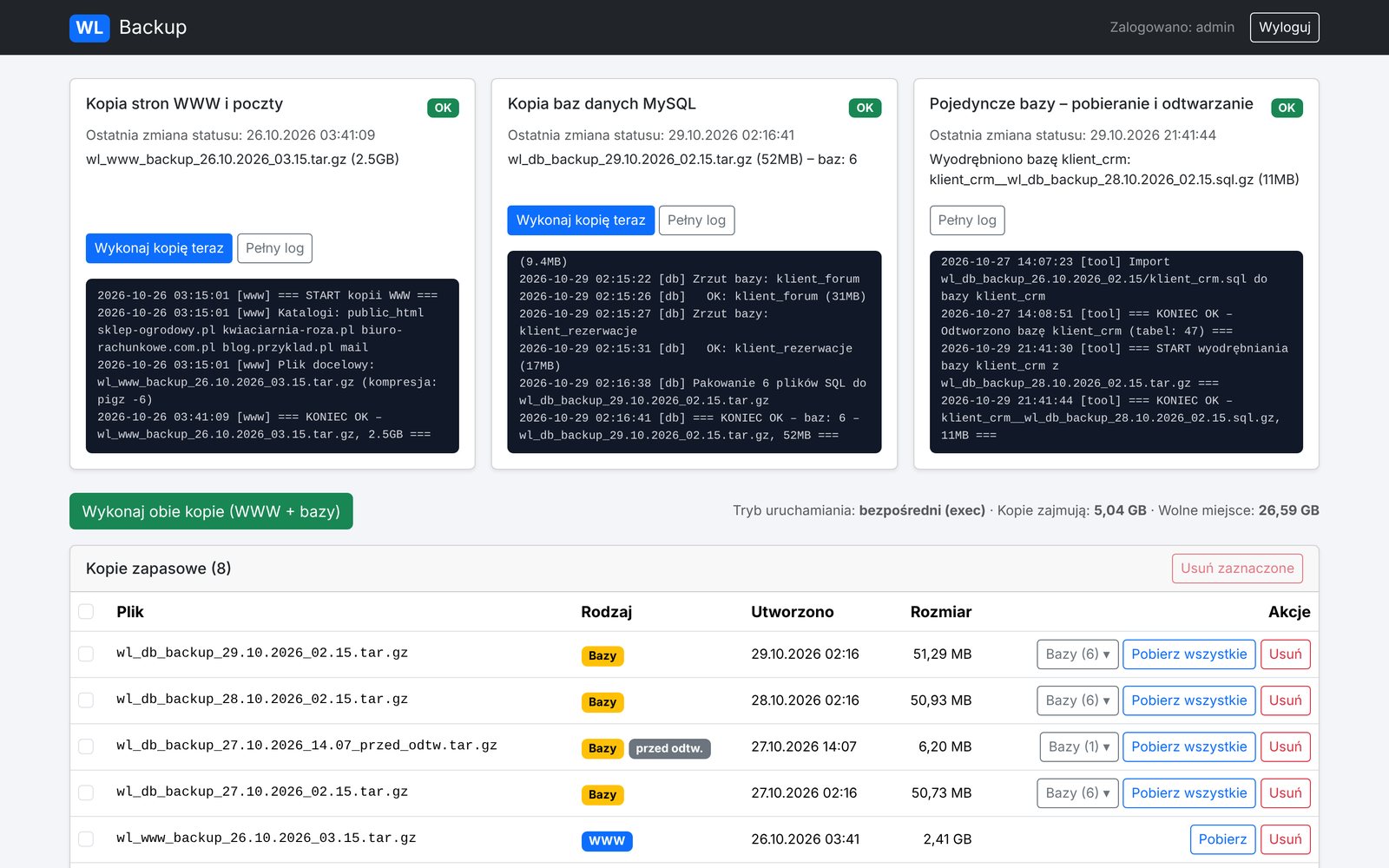Click file name wl_db_backup_27.10.2026_14.07_przed_odtw.tar.gz

tap(306, 746)
